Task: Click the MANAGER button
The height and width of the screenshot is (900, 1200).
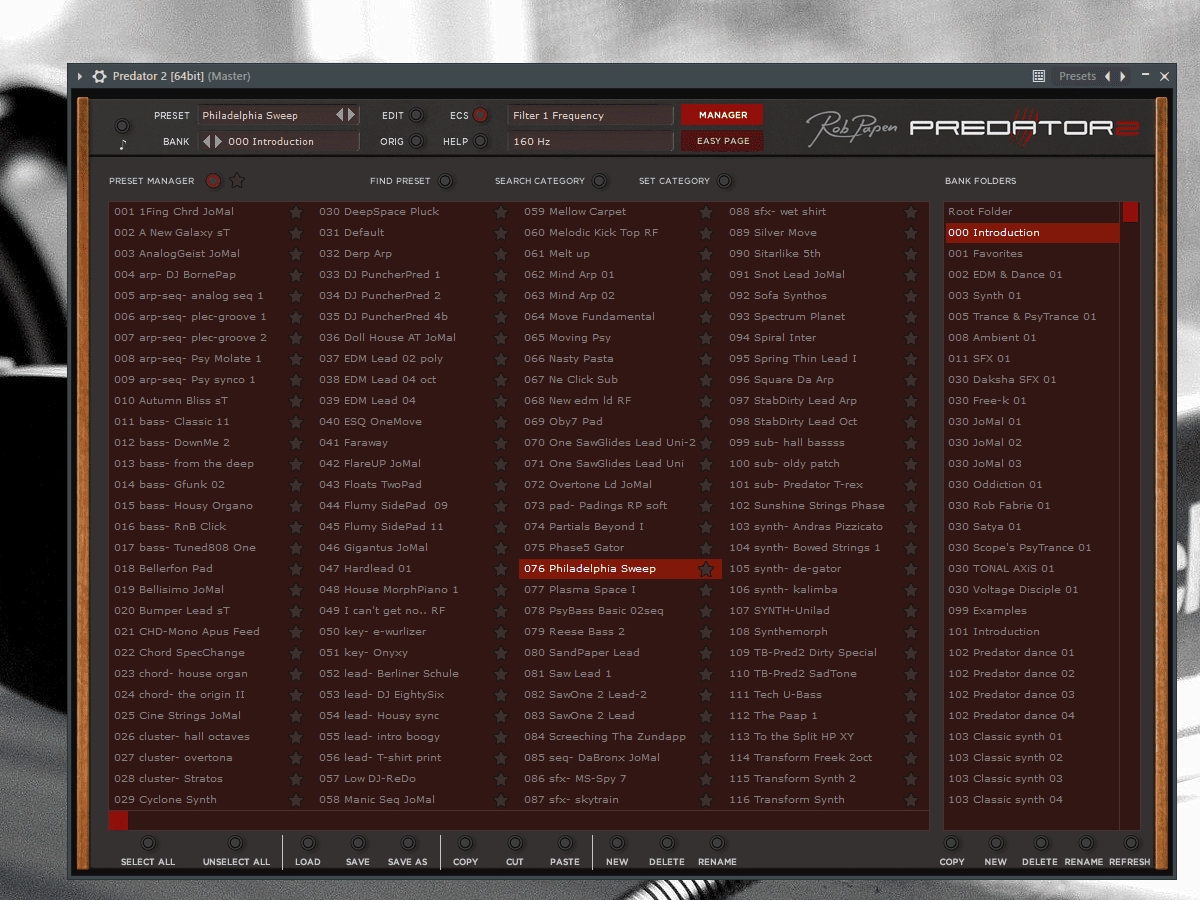Action: pyautogui.click(x=722, y=115)
